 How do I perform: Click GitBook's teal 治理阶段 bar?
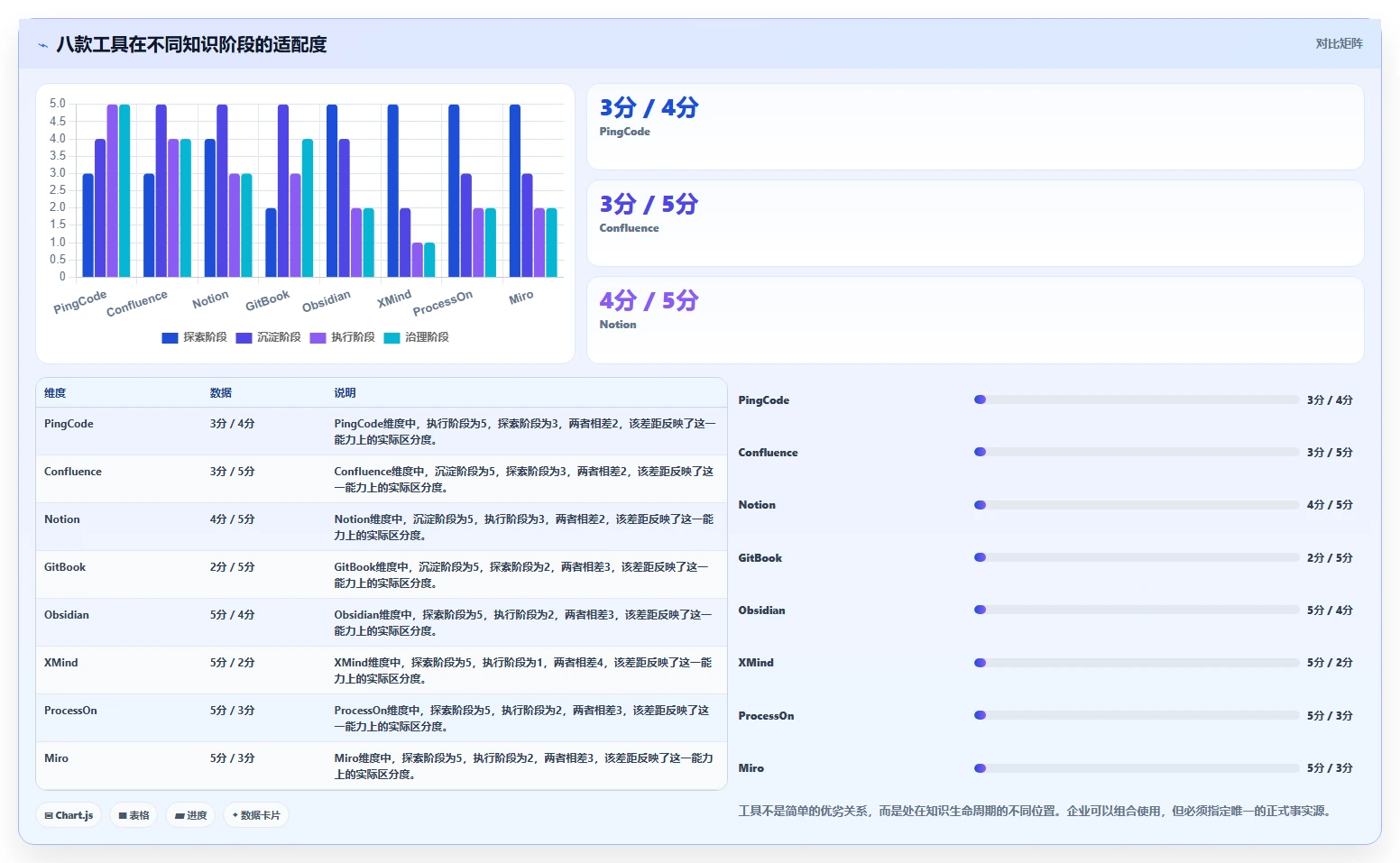(308, 207)
